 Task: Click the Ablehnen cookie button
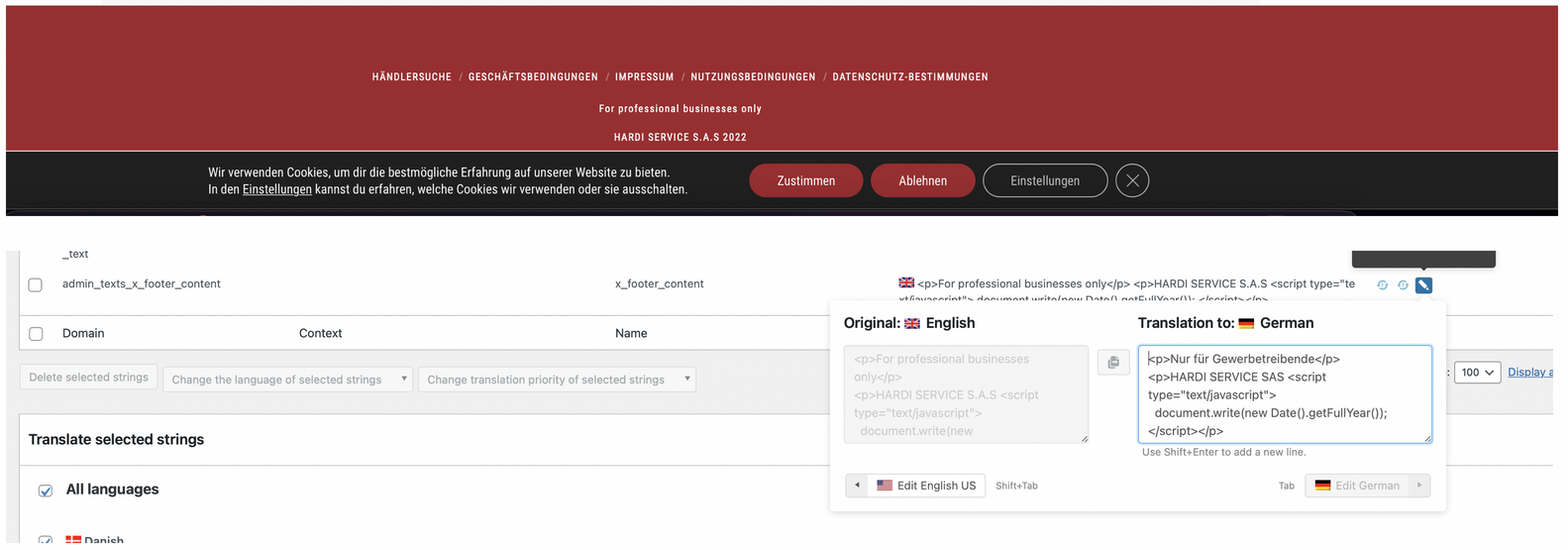(923, 180)
